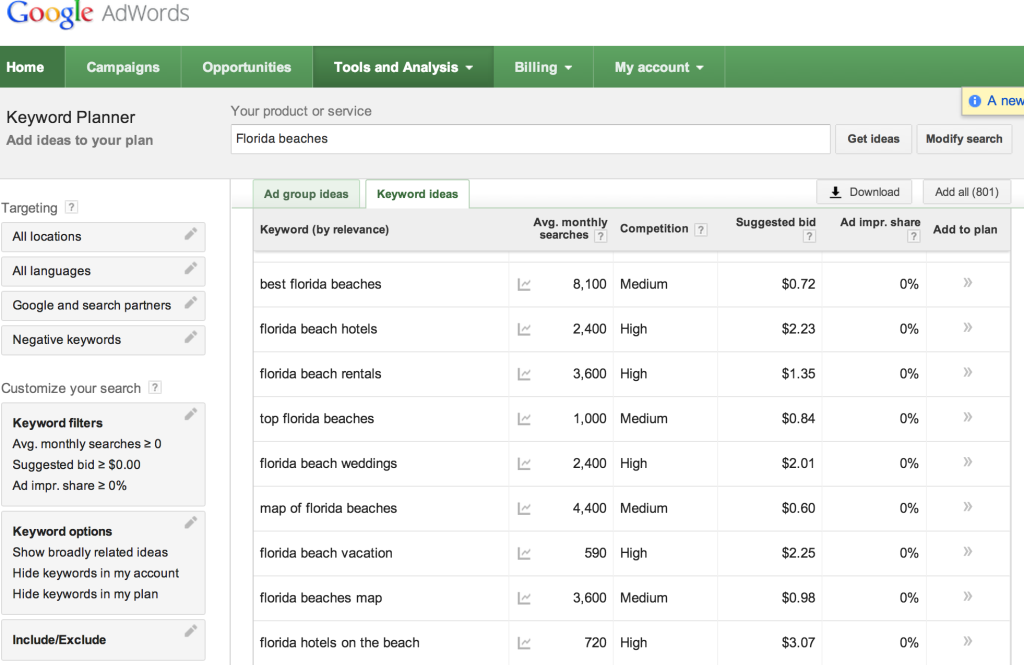Viewport: 1024px width, 665px height.
Task: Open the Include/Exclude filter panel
Action: [103, 640]
